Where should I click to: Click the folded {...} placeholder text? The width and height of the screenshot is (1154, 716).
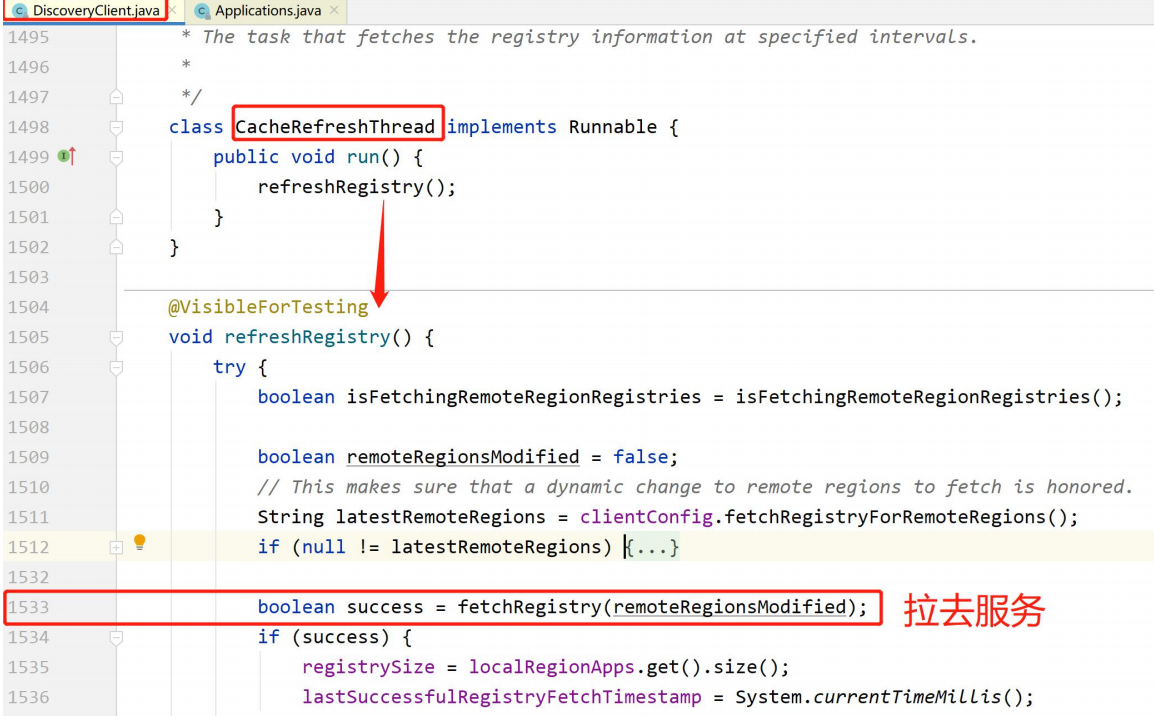(x=652, y=547)
